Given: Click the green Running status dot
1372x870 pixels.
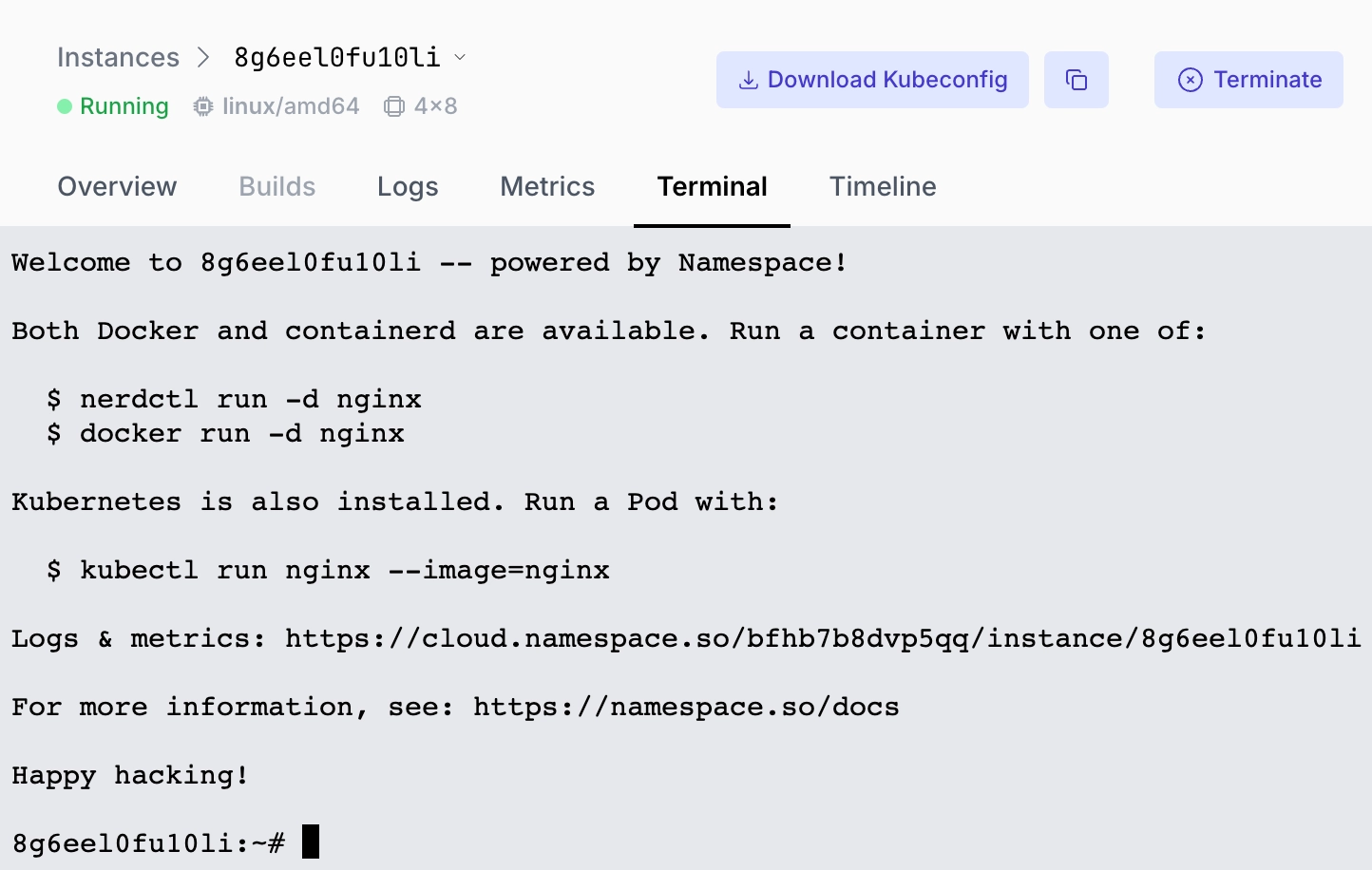Looking at the screenshot, I should 65,106.
